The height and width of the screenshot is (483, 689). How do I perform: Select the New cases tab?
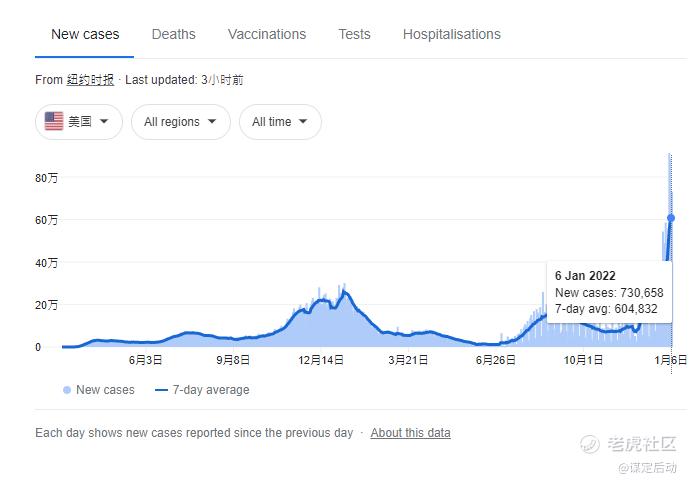point(85,34)
